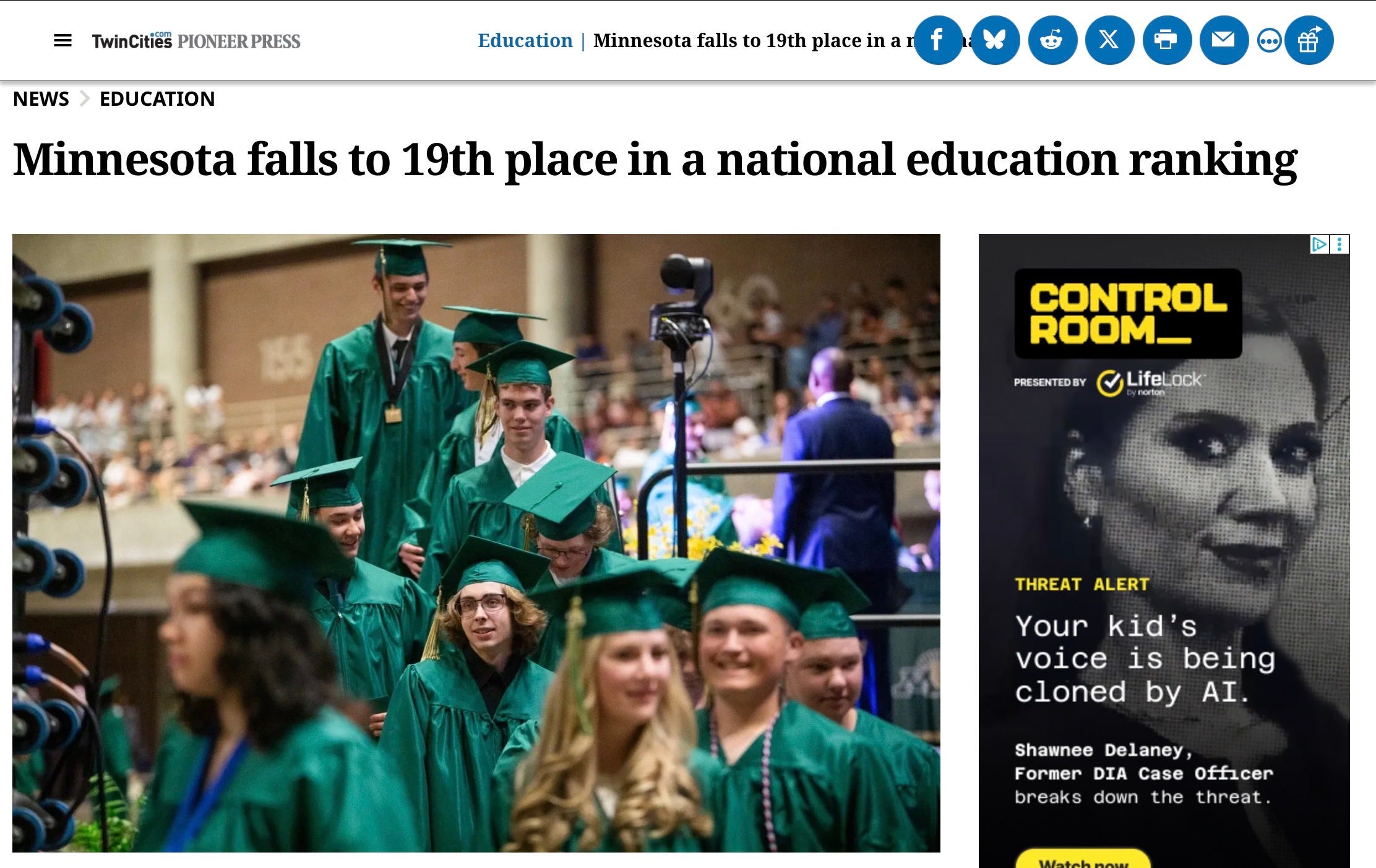This screenshot has width=1376, height=868.
Task: Click the LifeLock by Norton logo
Action: 1149,383
